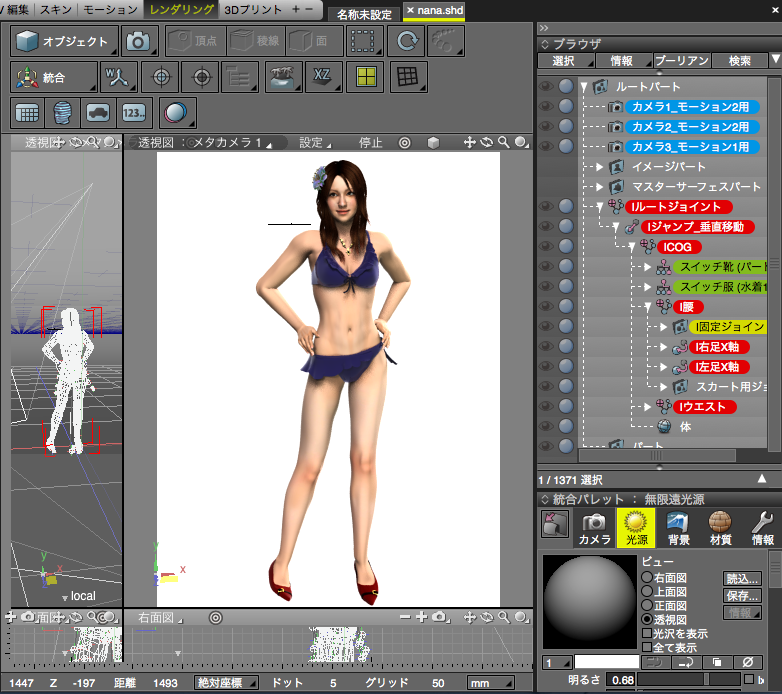Collapse the Iルートジョイント node

click(x=600, y=207)
